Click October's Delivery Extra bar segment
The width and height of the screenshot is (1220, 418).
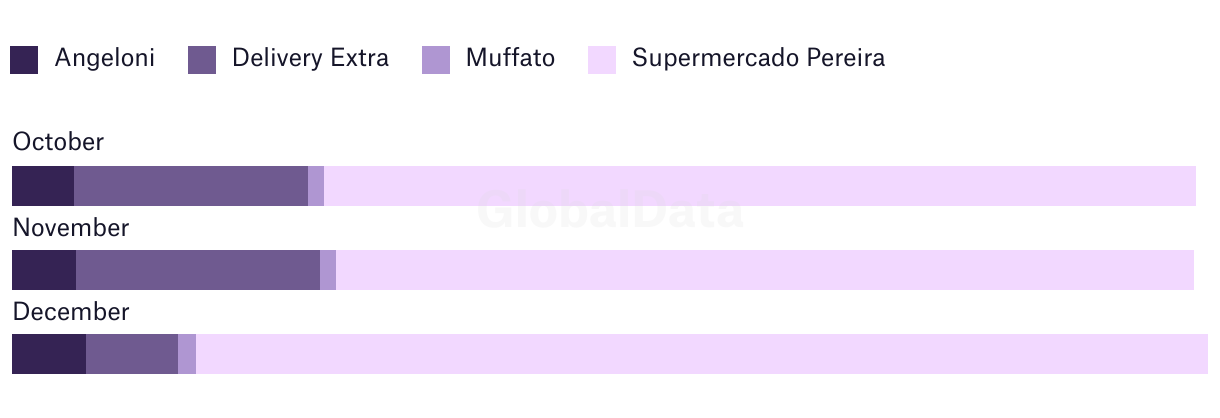(x=191, y=186)
